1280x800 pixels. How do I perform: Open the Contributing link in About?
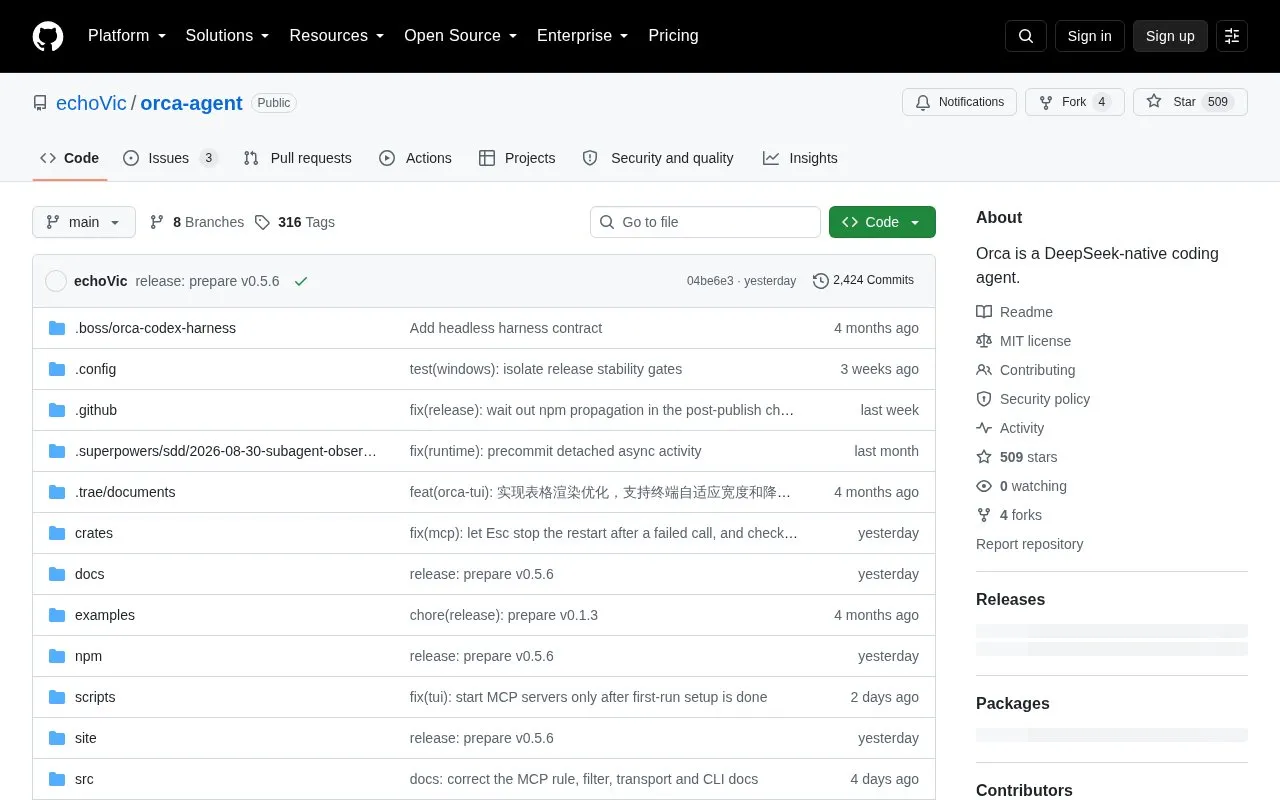coord(1037,370)
